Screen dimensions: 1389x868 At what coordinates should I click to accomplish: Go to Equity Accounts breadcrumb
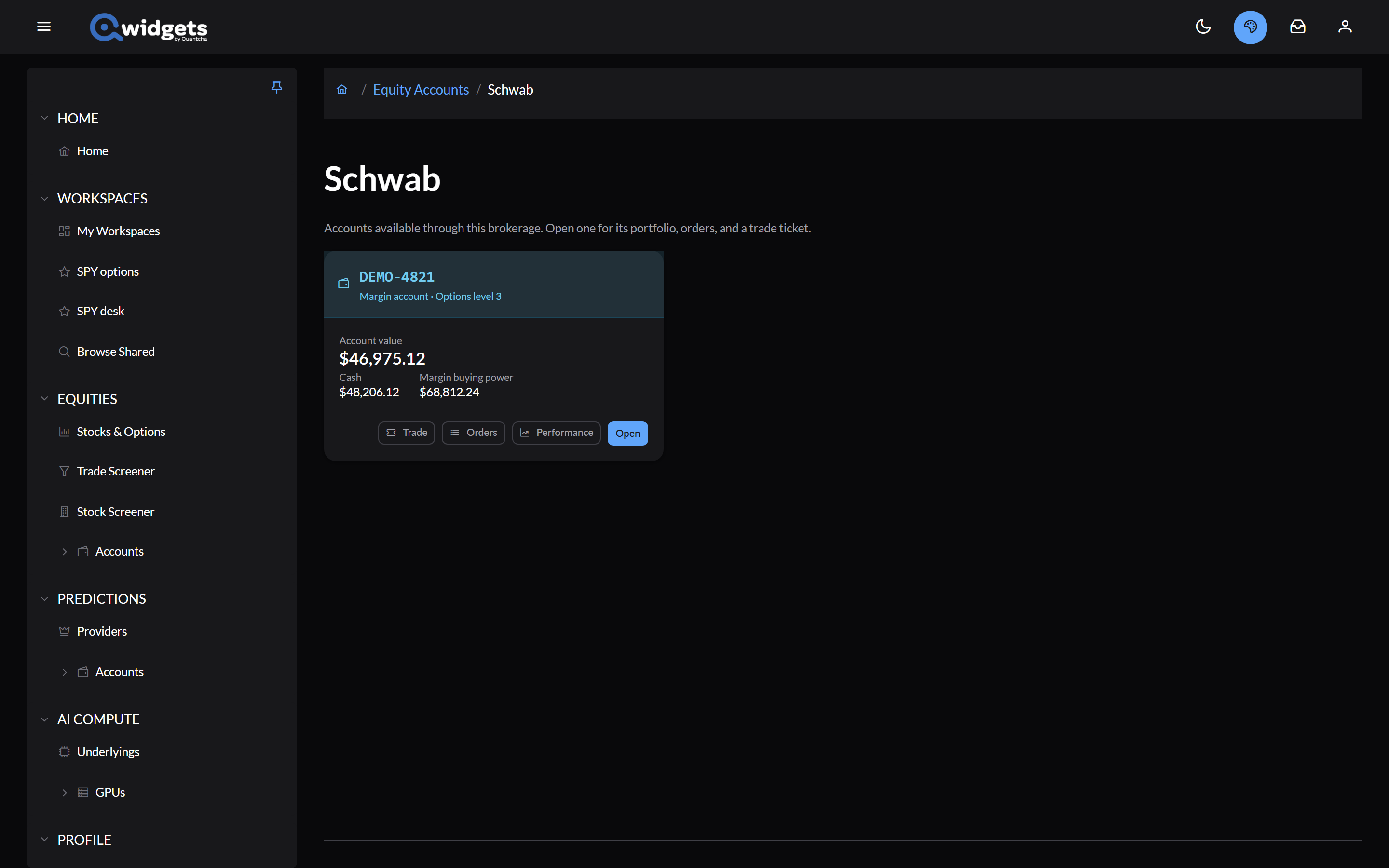421,90
